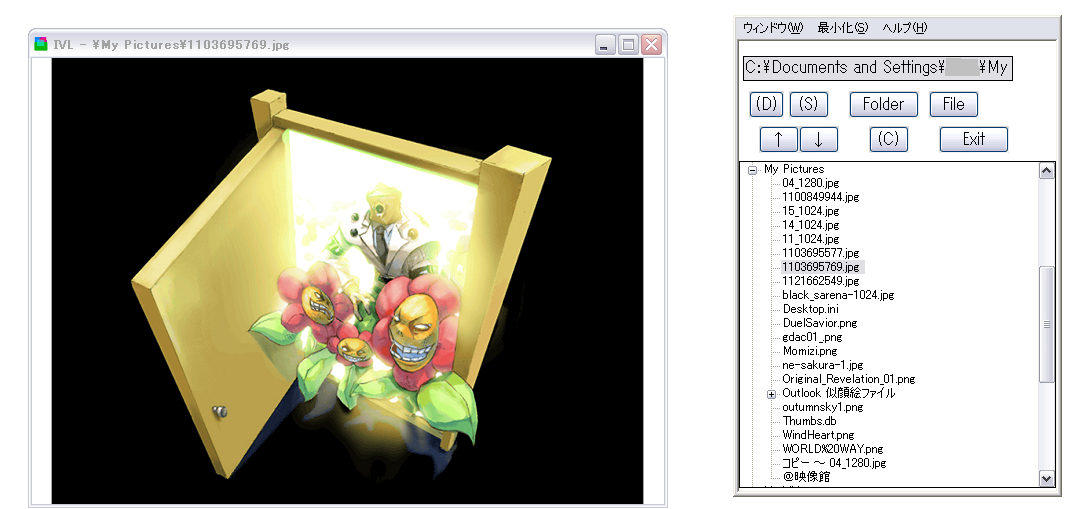Collapse the My Pictures tree node

click(x=752, y=170)
